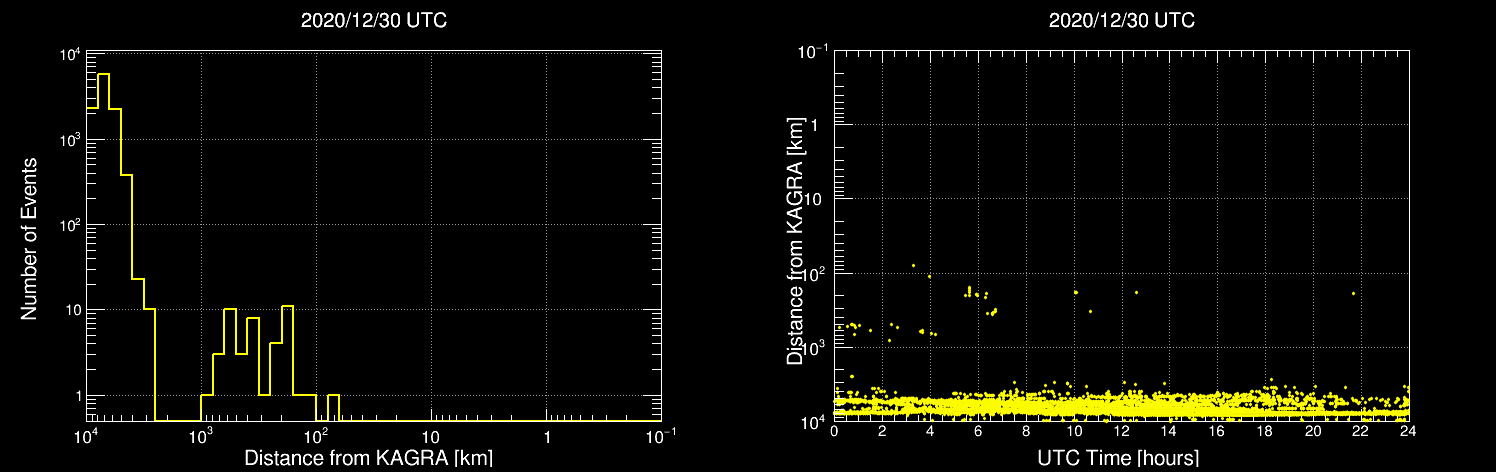Click the "10" tick on histogram x-axis
The image size is (1496, 472).
(431, 438)
